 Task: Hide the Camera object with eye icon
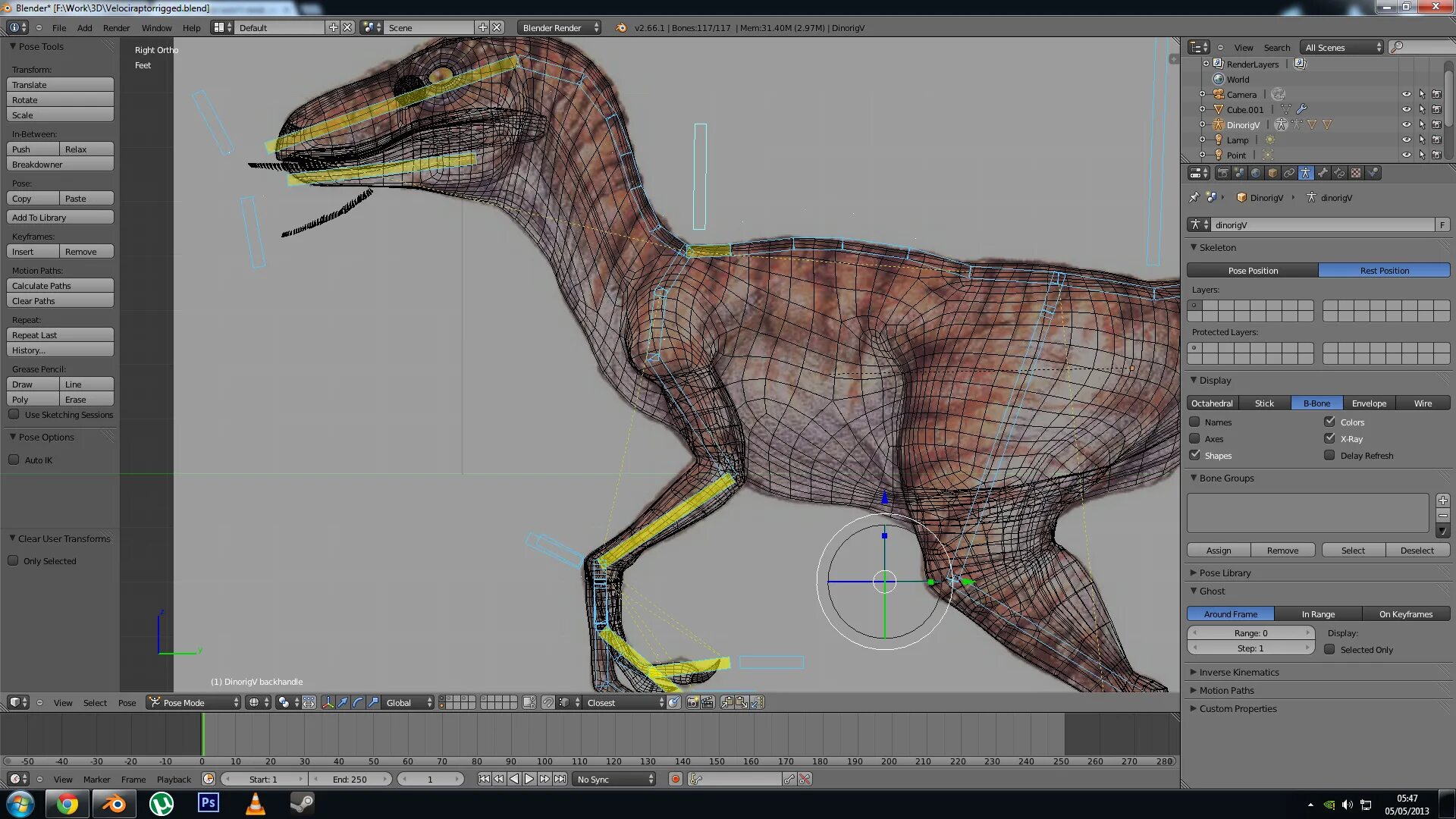1406,95
